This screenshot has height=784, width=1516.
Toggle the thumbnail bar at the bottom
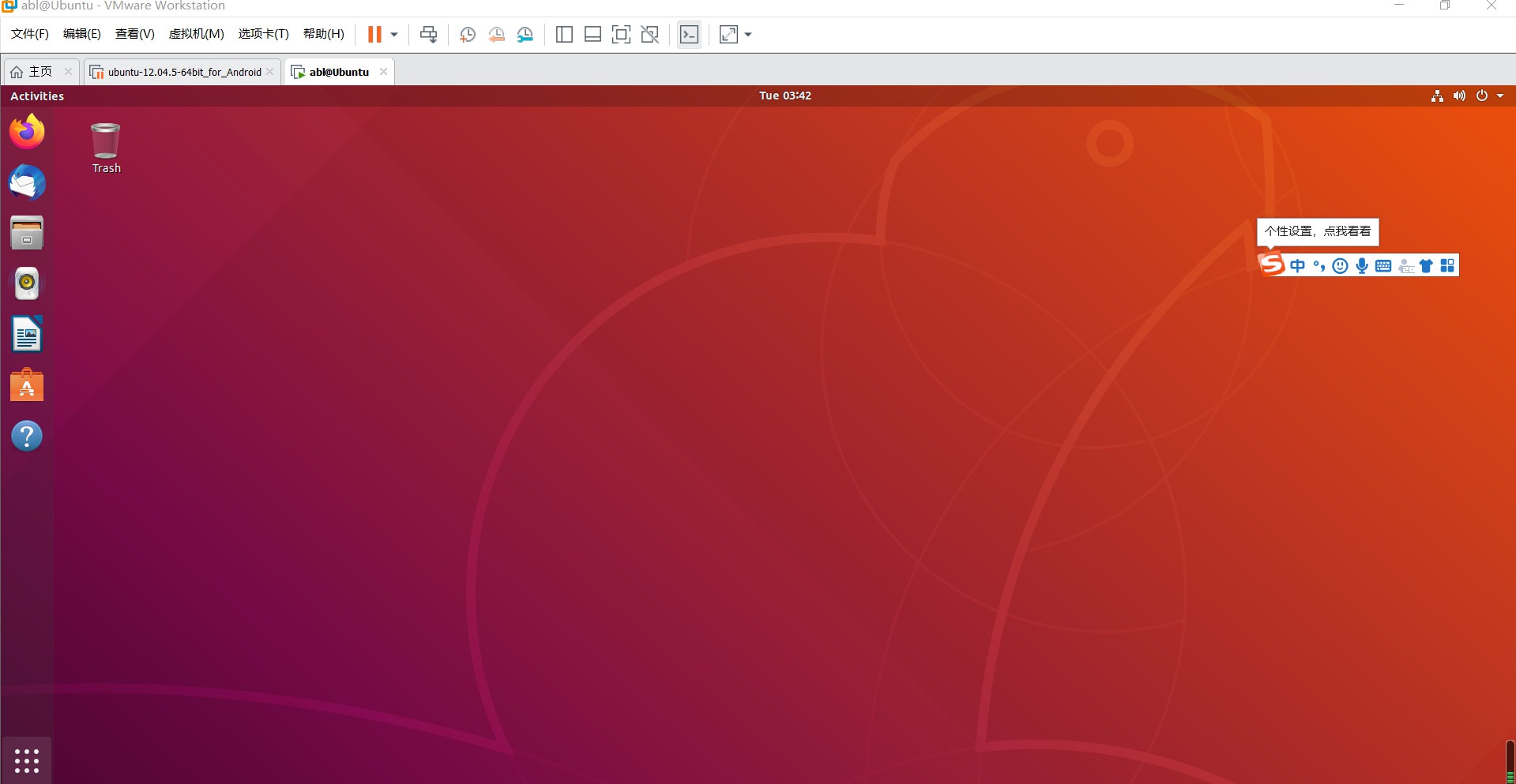click(x=592, y=34)
